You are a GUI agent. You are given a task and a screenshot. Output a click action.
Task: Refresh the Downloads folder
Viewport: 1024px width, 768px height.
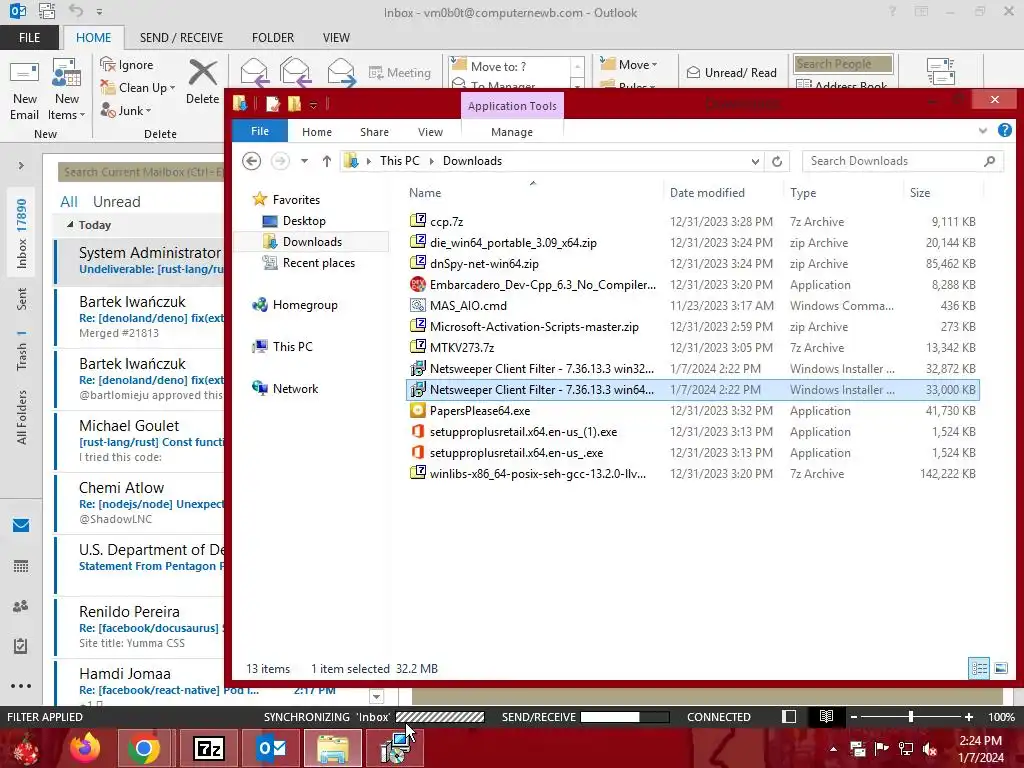(x=777, y=161)
